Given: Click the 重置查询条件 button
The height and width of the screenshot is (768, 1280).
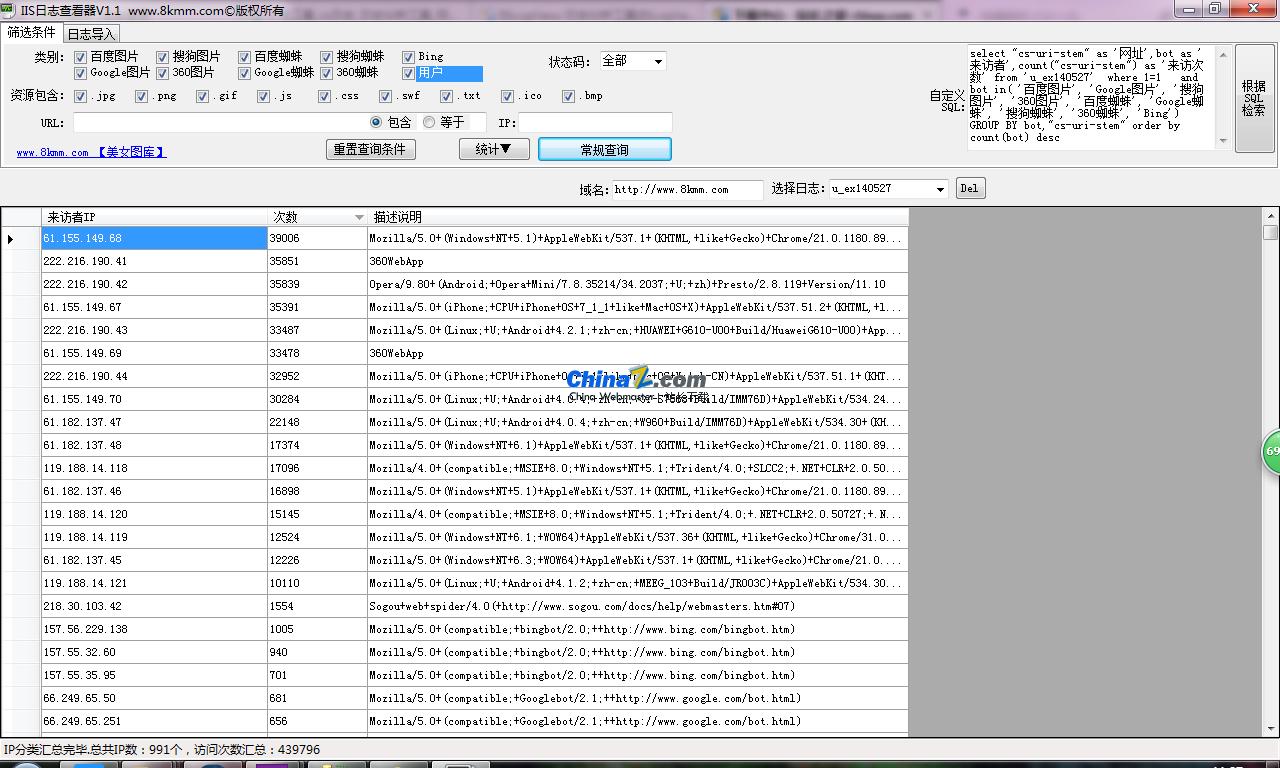Looking at the screenshot, I should coord(371,149).
